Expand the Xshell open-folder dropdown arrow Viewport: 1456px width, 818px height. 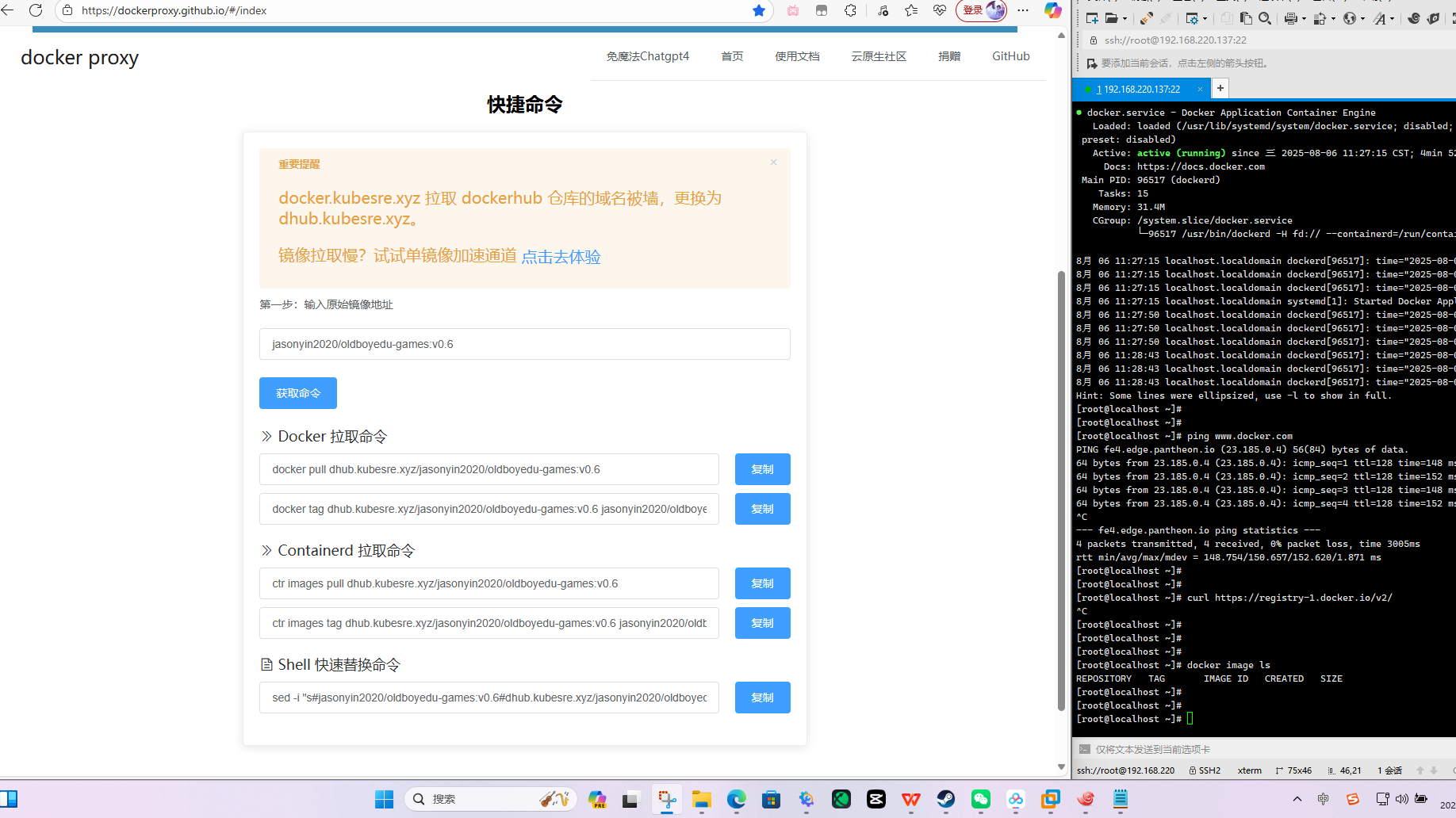click(x=1125, y=18)
